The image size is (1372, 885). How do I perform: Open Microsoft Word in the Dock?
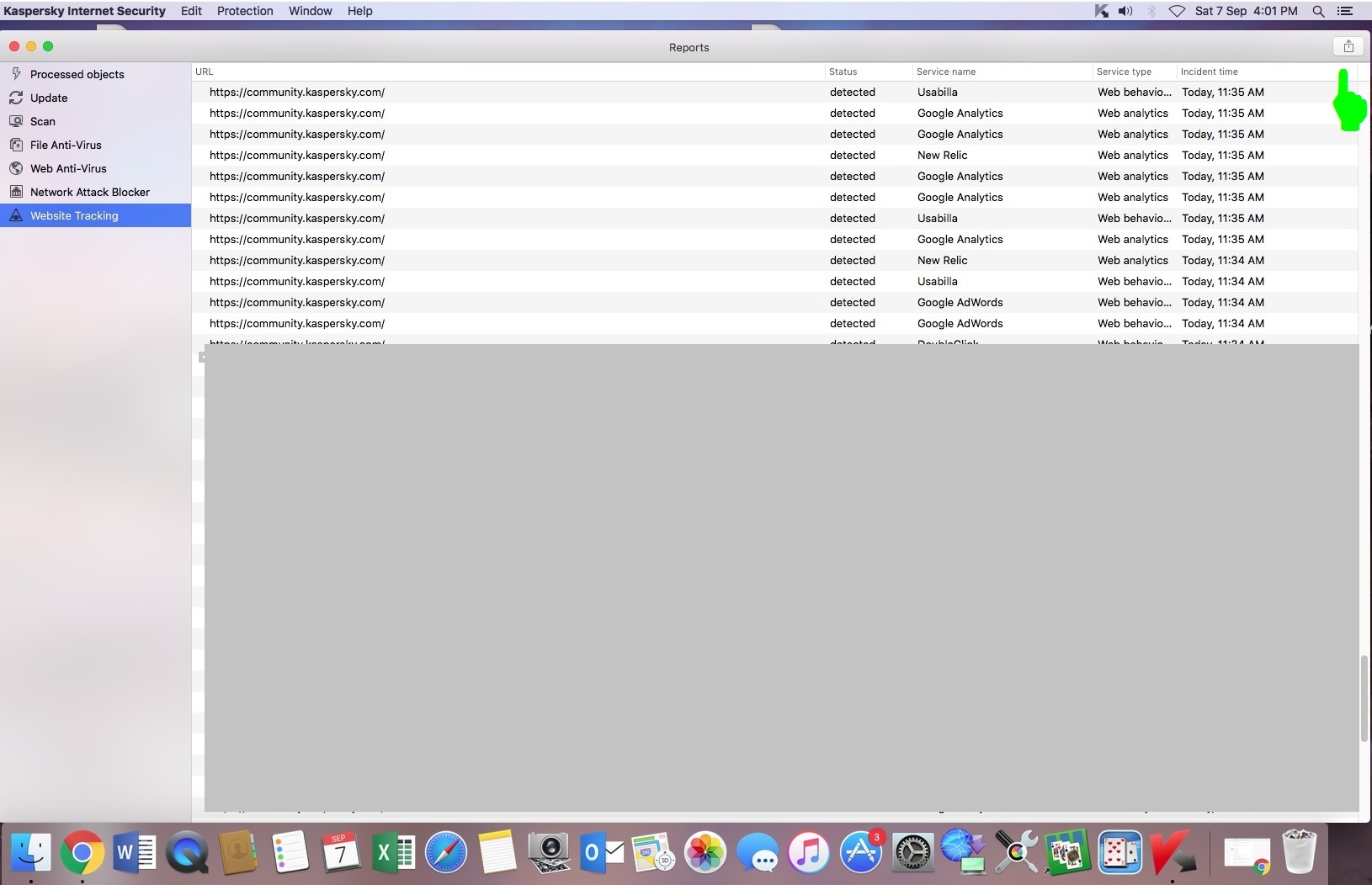click(134, 852)
